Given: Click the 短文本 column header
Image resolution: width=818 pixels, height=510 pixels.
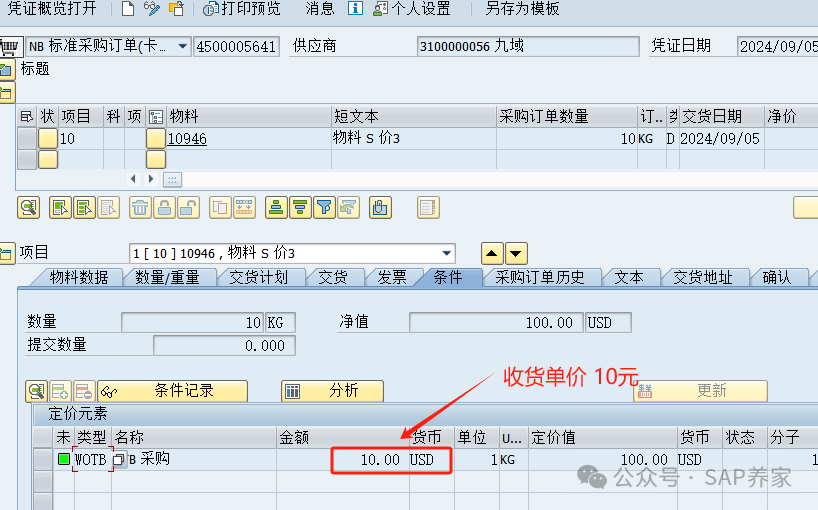Looking at the screenshot, I should tap(414, 116).
